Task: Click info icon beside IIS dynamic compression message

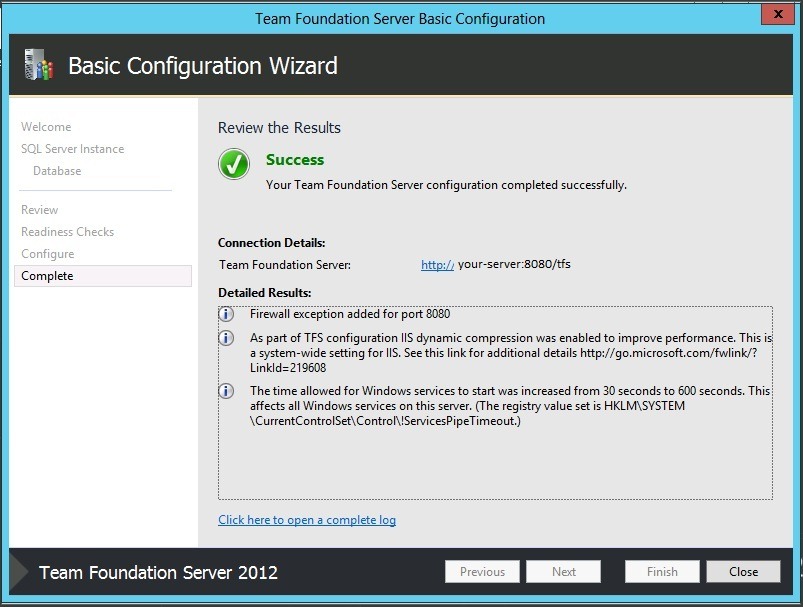Action: (227, 339)
